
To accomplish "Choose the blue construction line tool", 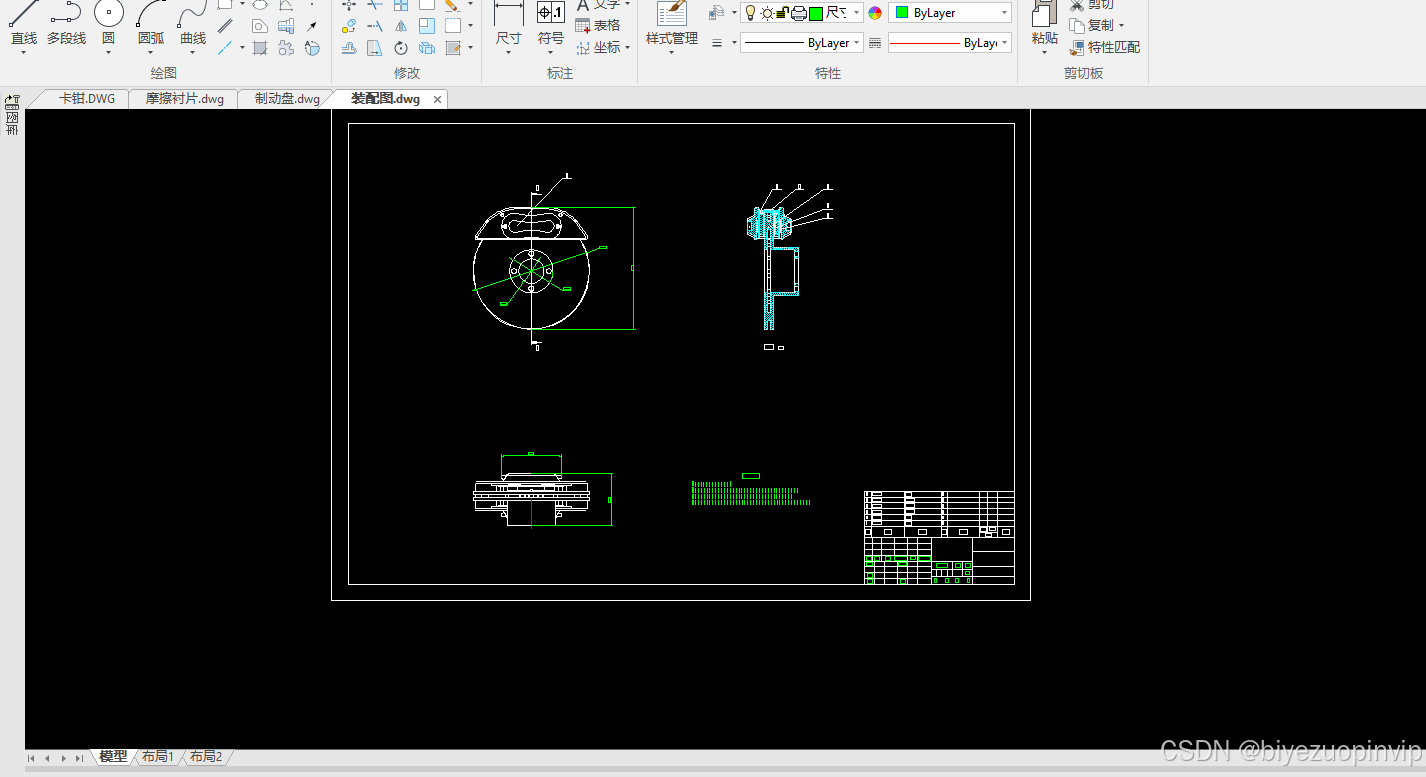I will tap(225, 47).
